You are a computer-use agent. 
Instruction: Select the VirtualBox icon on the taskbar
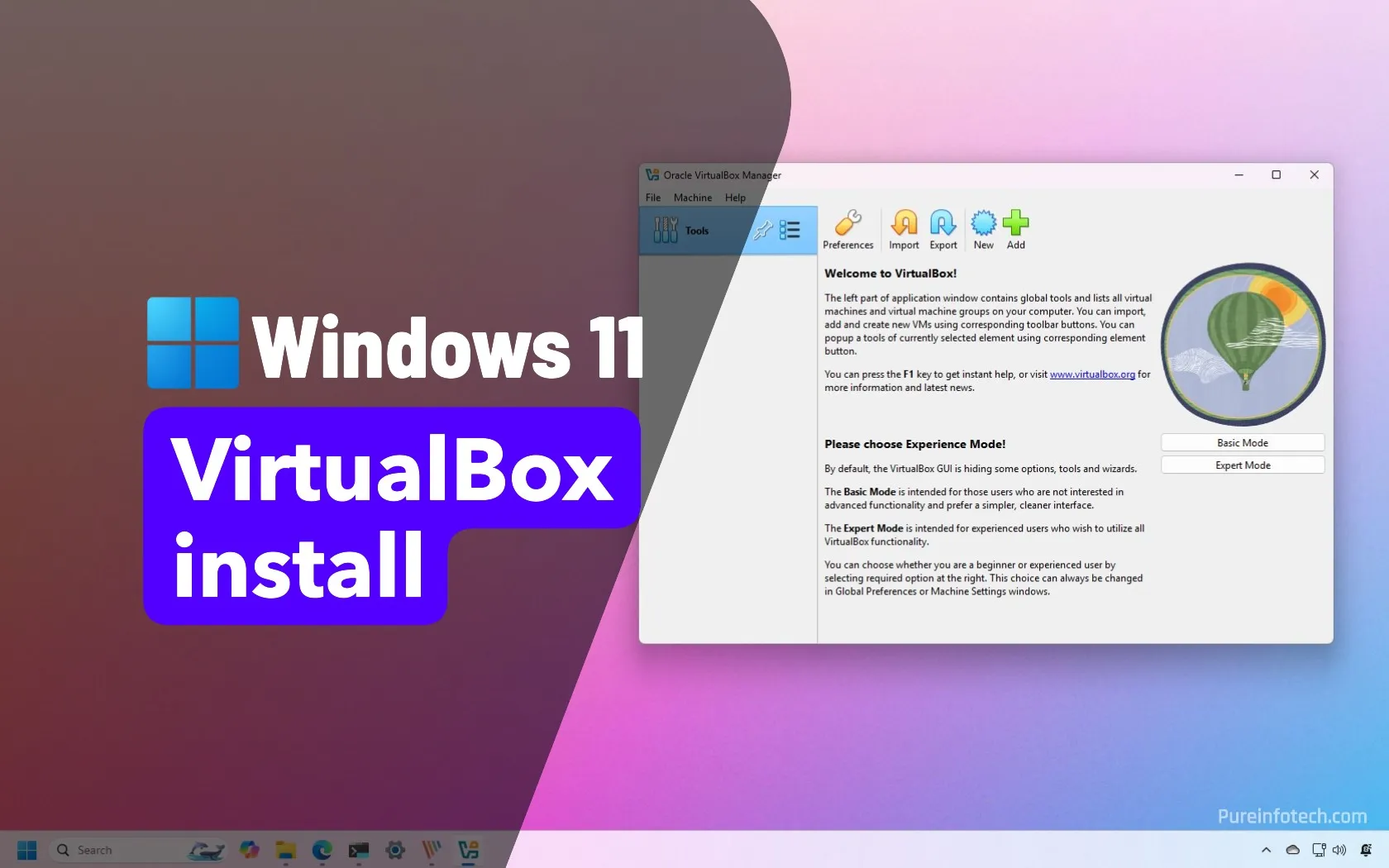469,850
